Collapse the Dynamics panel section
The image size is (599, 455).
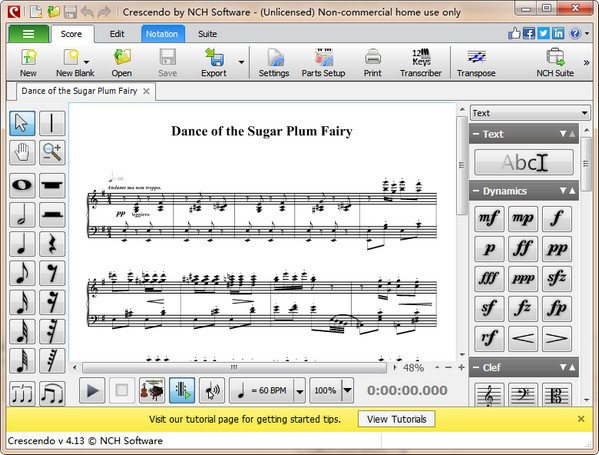476,191
